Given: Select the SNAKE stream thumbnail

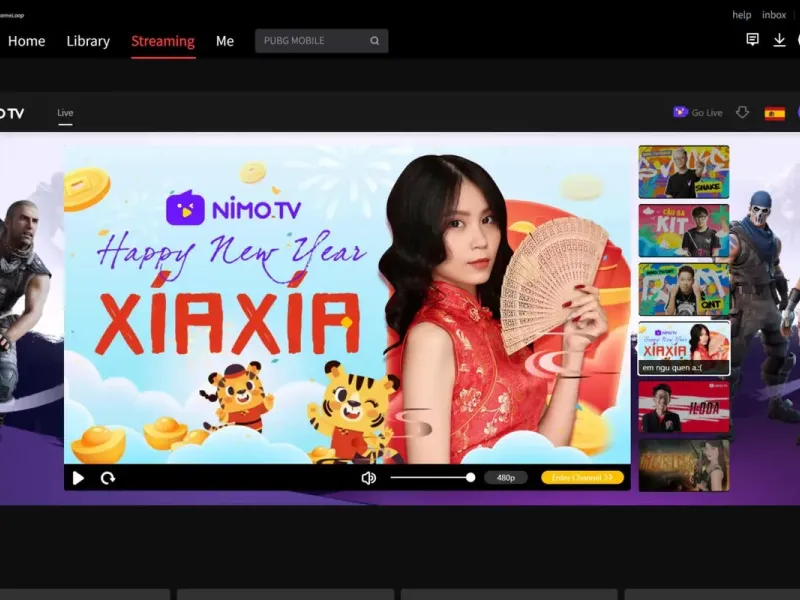Looking at the screenshot, I should 684,172.
